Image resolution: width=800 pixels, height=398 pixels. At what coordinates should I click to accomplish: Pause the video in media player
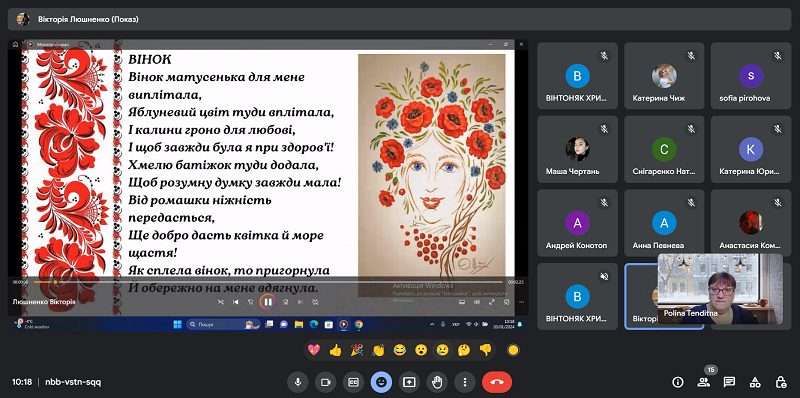[x=268, y=302]
